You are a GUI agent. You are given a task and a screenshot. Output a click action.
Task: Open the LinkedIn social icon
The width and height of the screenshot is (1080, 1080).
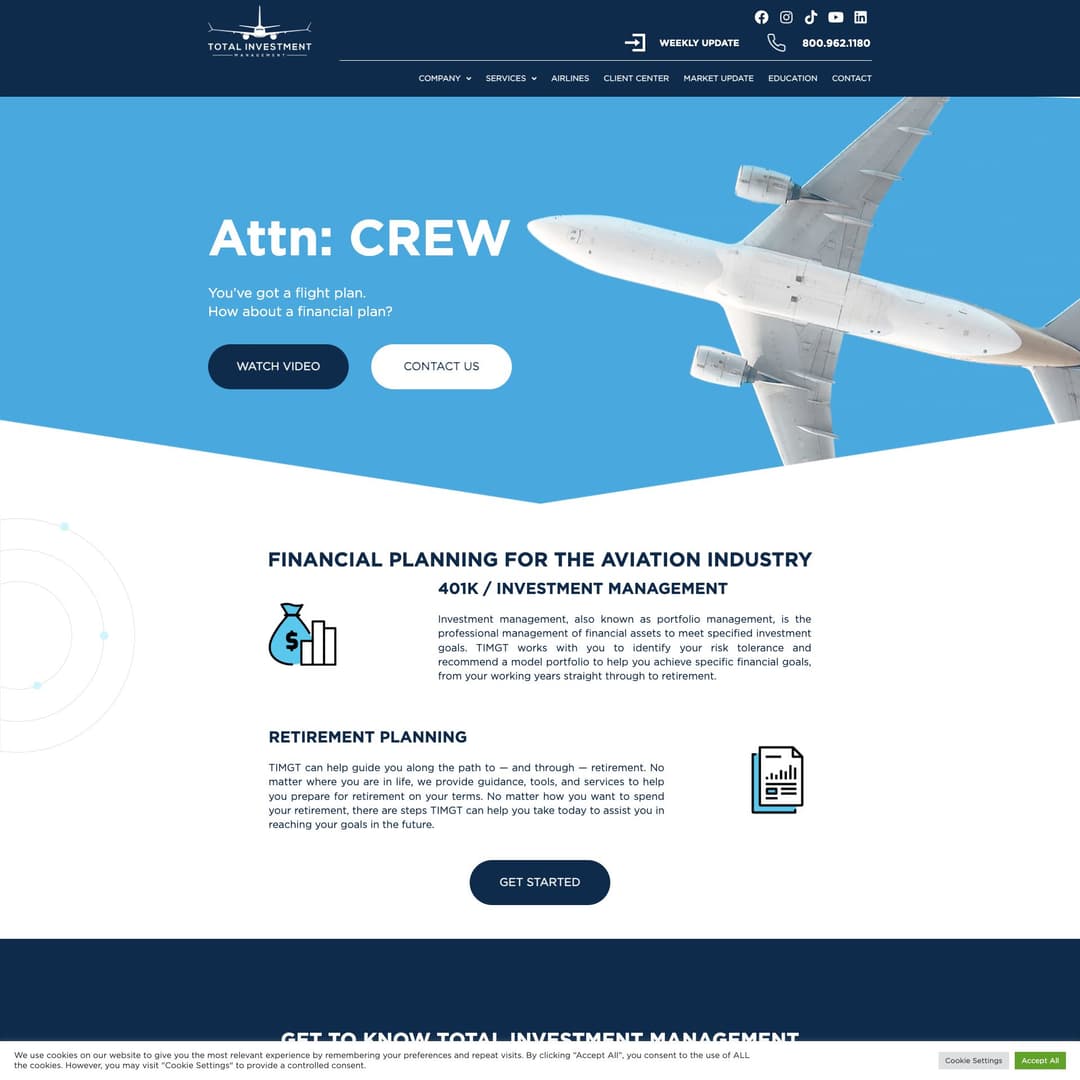click(860, 17)
